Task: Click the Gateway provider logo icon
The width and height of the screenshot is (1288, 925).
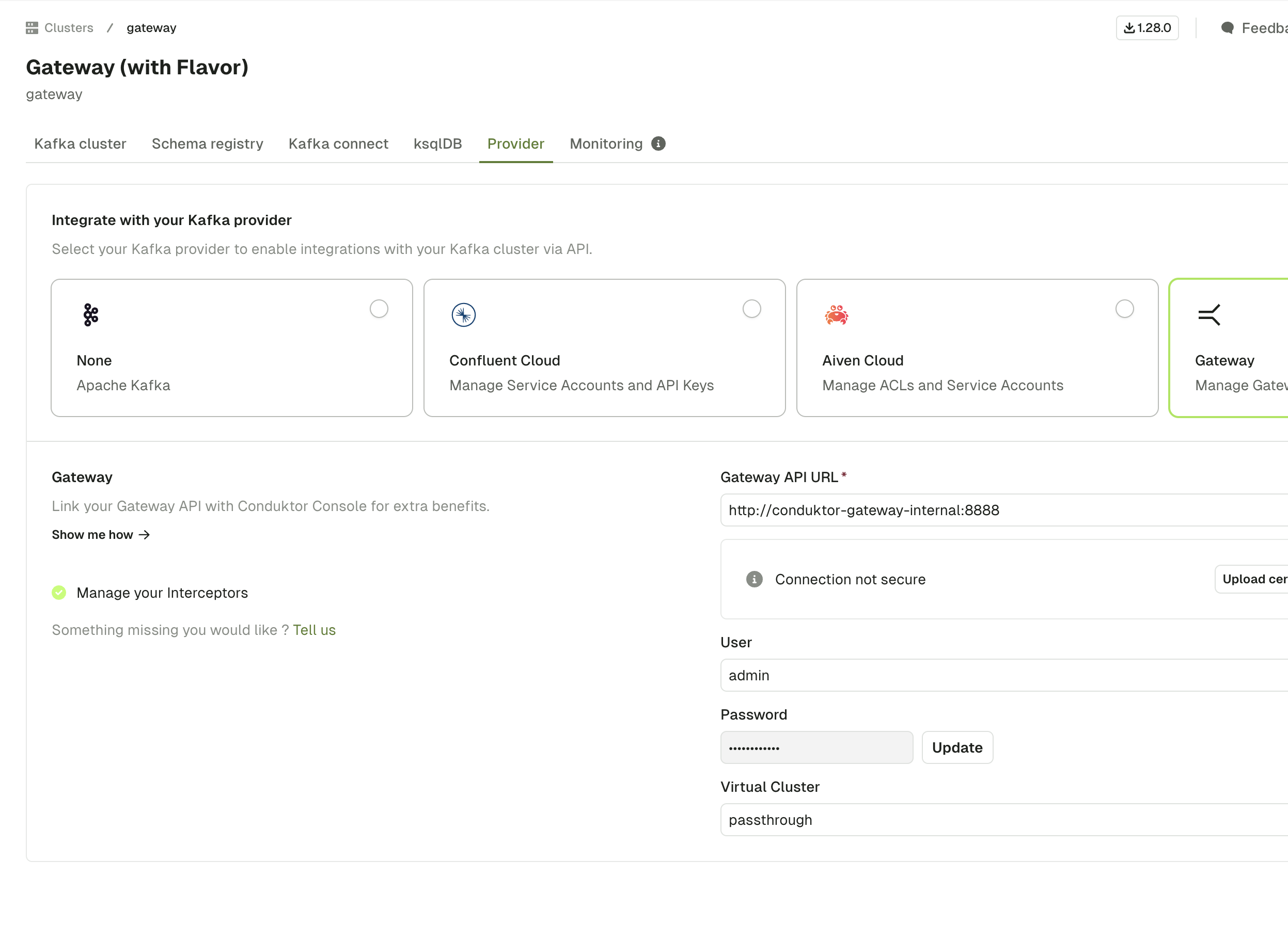Action: [1209, 315]
